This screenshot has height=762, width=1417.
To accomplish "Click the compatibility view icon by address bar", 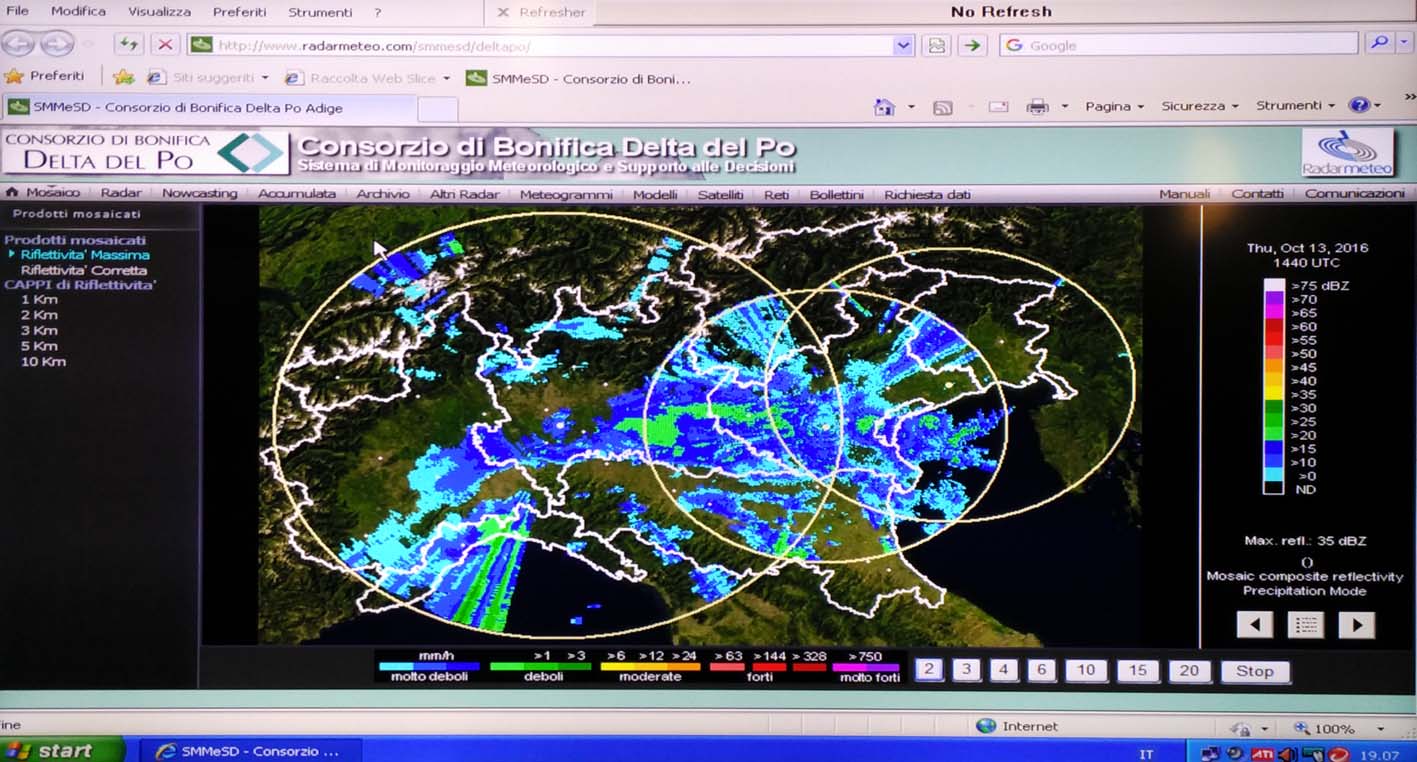I will coord(937,45).
